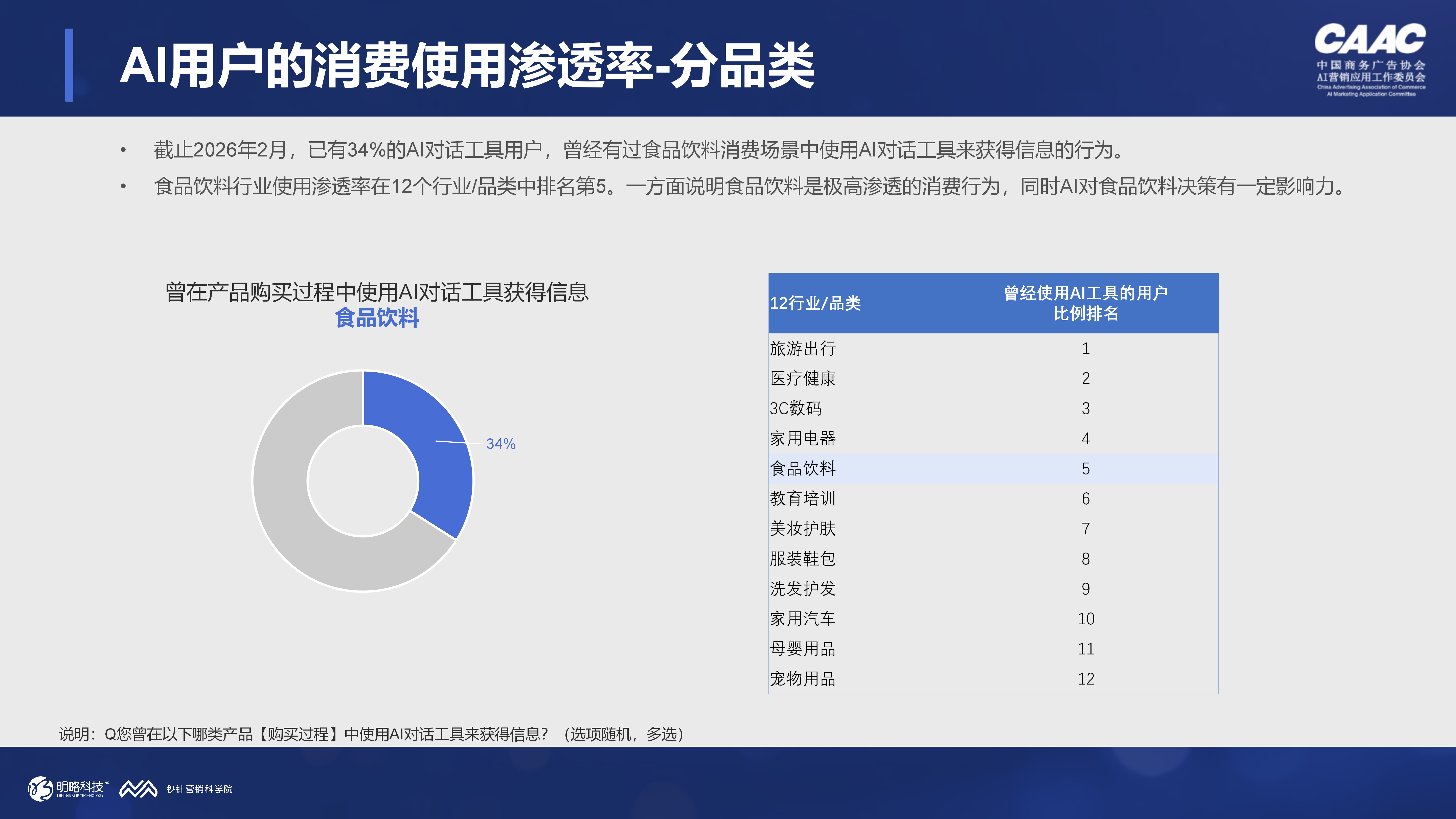Click rank 11 in the 母婴用品 row

coord(1086,648)
